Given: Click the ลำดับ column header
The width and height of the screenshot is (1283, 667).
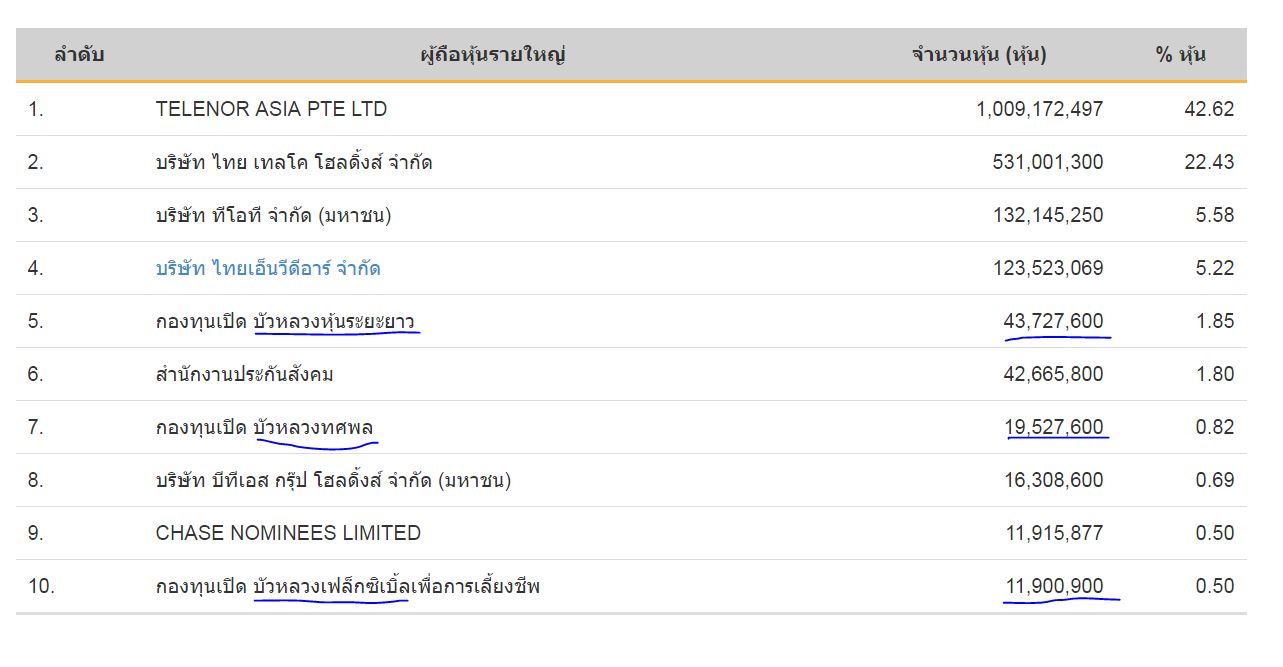Looking at the screenshot, I should click(x=79, y=55).
